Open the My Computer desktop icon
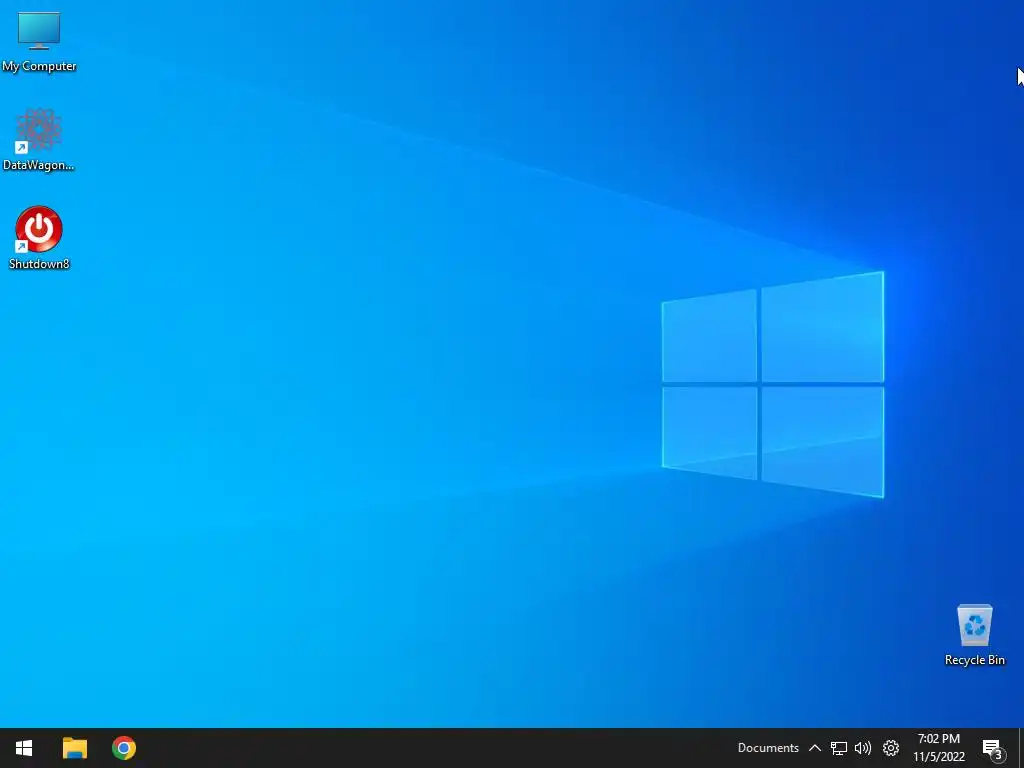This screenshot has width=1024, height=768. coord(39,42)
